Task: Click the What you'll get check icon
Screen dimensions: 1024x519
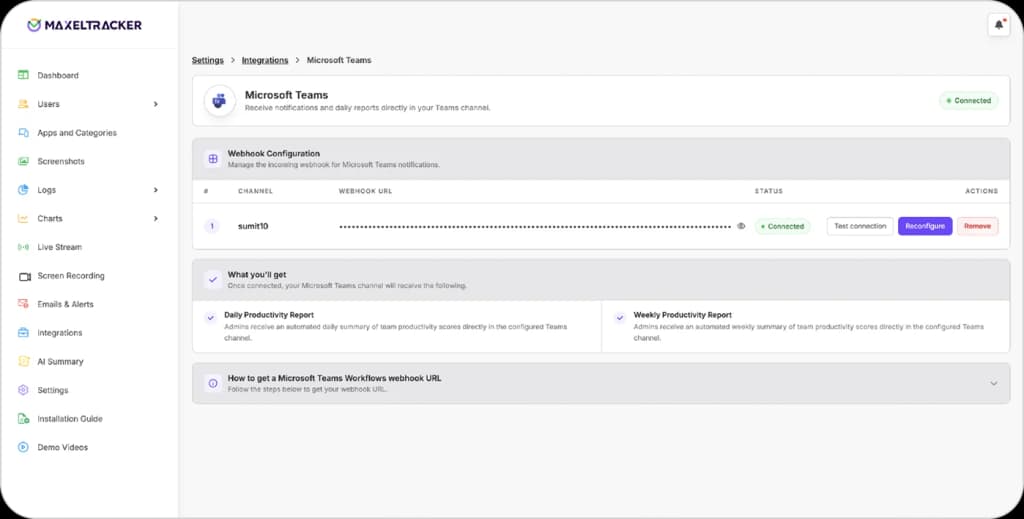Action: click(213, 279)
